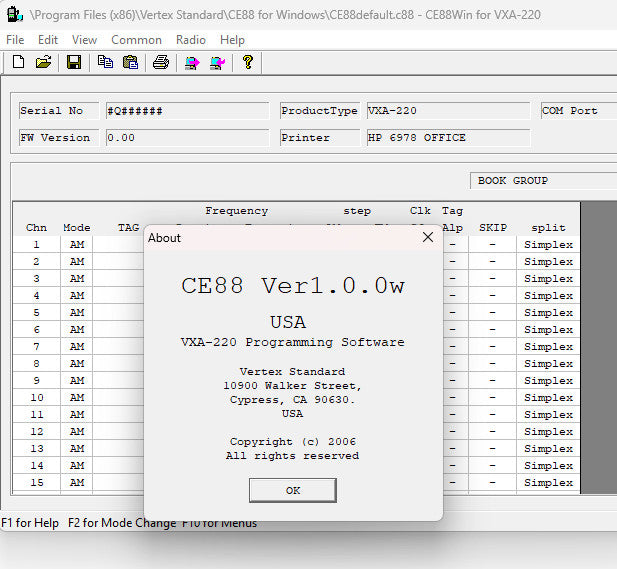Click the Chn column header
The width and height of the screenshot is (617, 569).
(x=36, y=227)
